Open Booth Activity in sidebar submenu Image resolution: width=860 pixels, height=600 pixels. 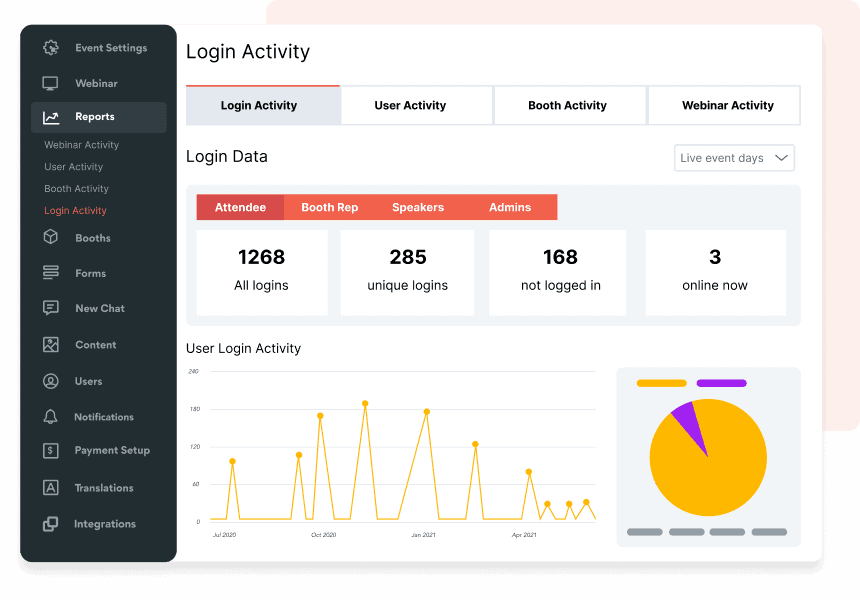(x=76, y=189)
